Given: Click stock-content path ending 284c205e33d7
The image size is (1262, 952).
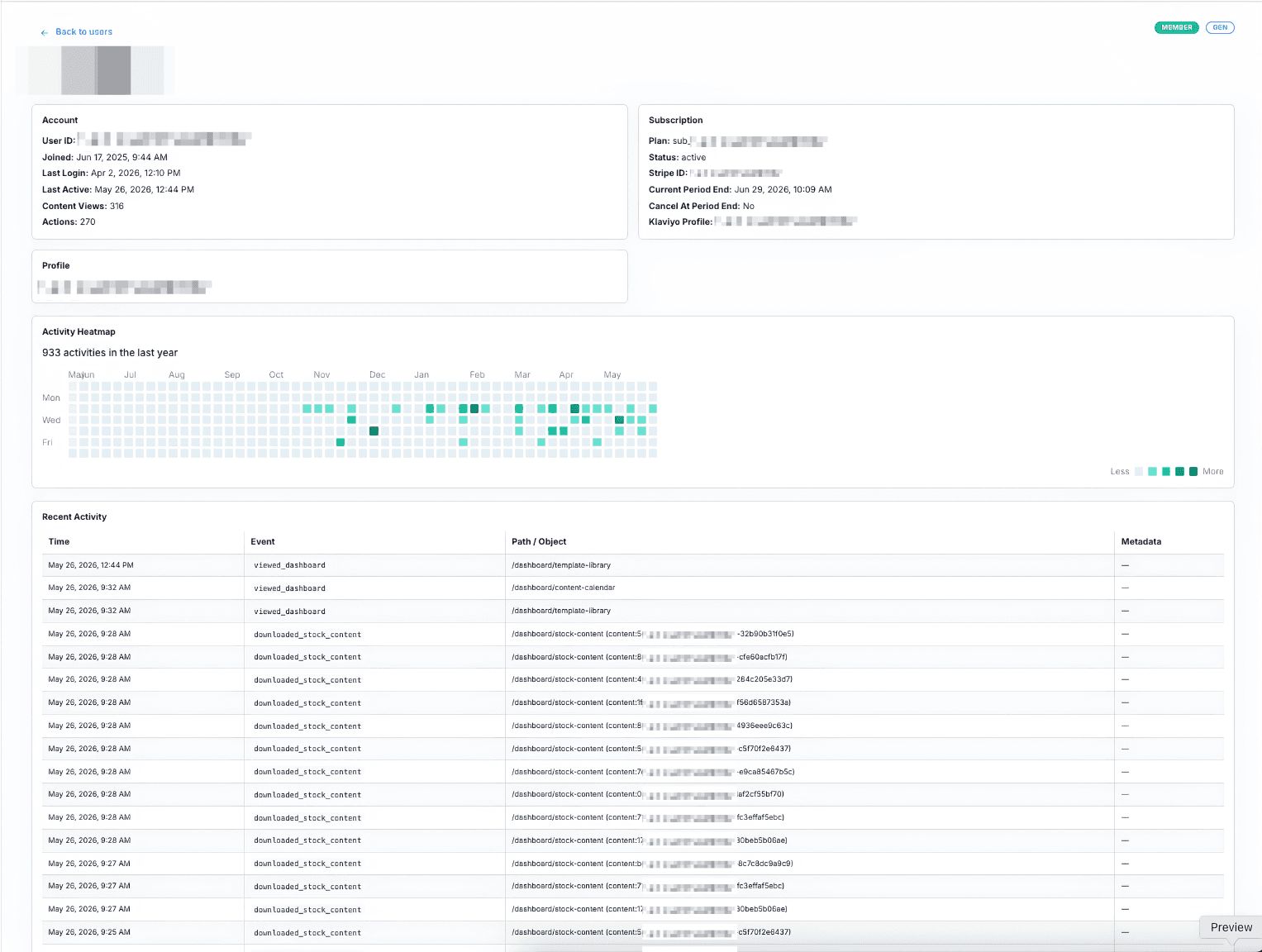Looking at the screenshot, I should pos(652,679).
